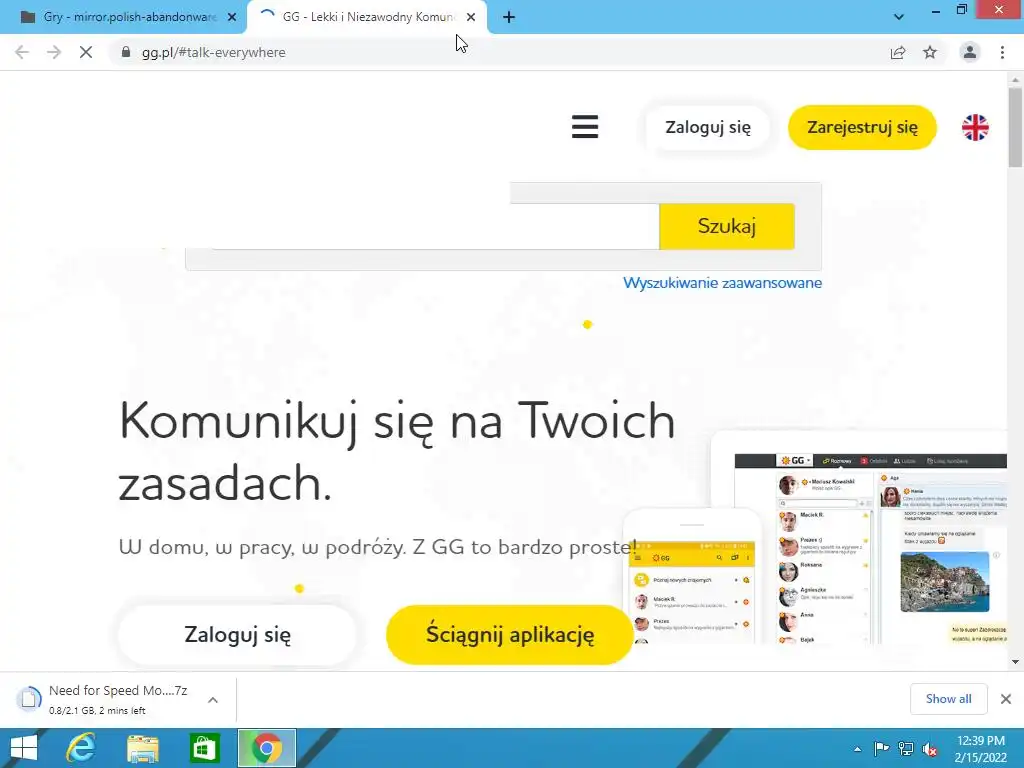Click the 0.8/2.1 GB download status text
1024x768 pixels.
coord(97,711)
